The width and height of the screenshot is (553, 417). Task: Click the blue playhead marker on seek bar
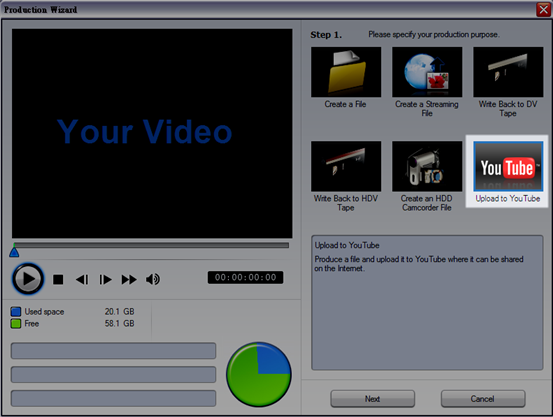point(14,252)
